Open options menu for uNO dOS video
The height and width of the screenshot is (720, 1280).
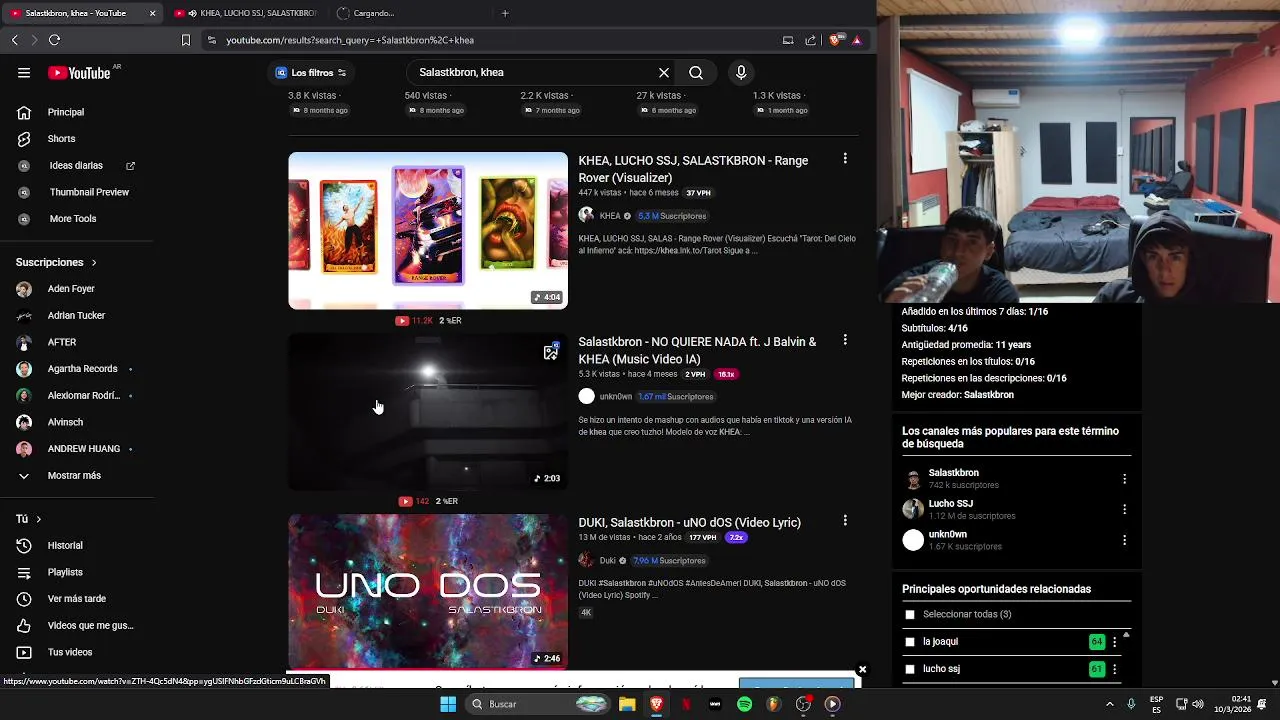845,521
